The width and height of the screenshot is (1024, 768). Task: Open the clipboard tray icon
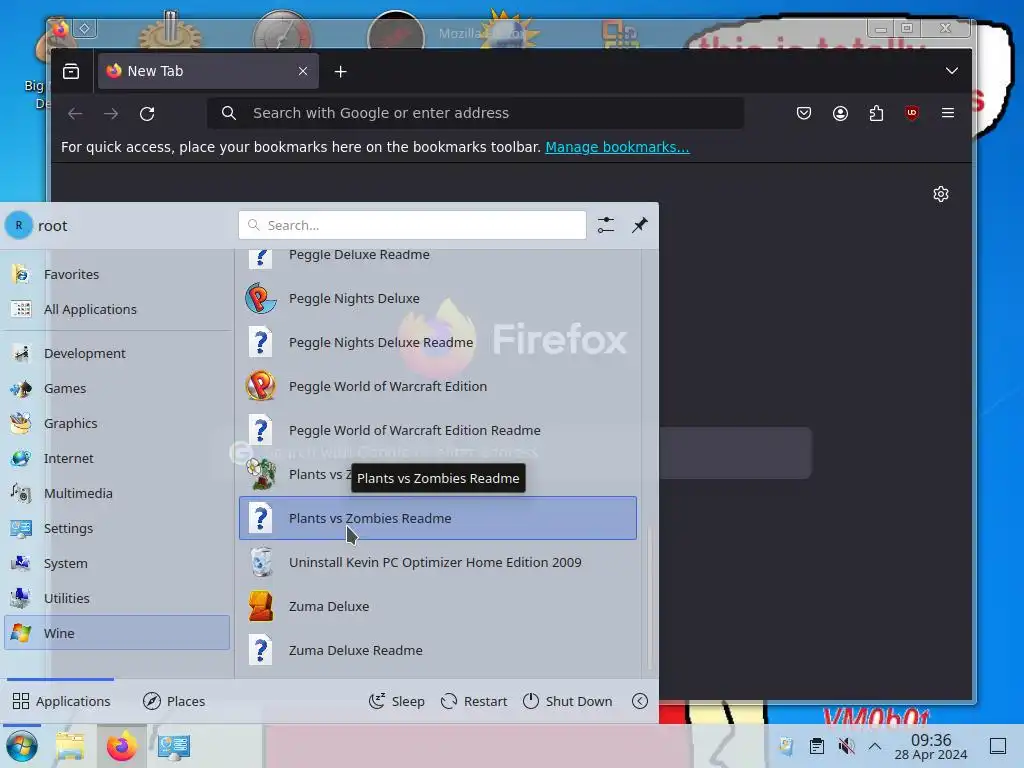coord(816,746)
